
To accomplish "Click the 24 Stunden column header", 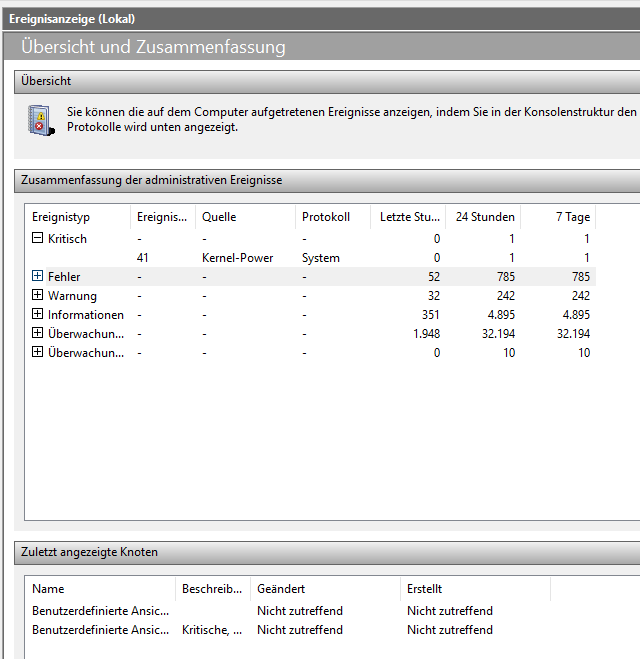I will point(483,217).
